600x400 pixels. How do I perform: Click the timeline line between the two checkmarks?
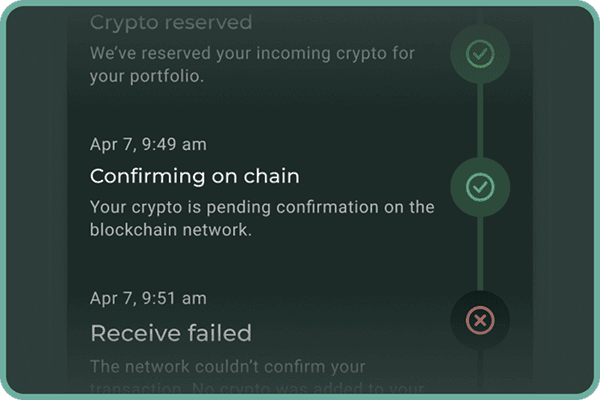point(481,120)
